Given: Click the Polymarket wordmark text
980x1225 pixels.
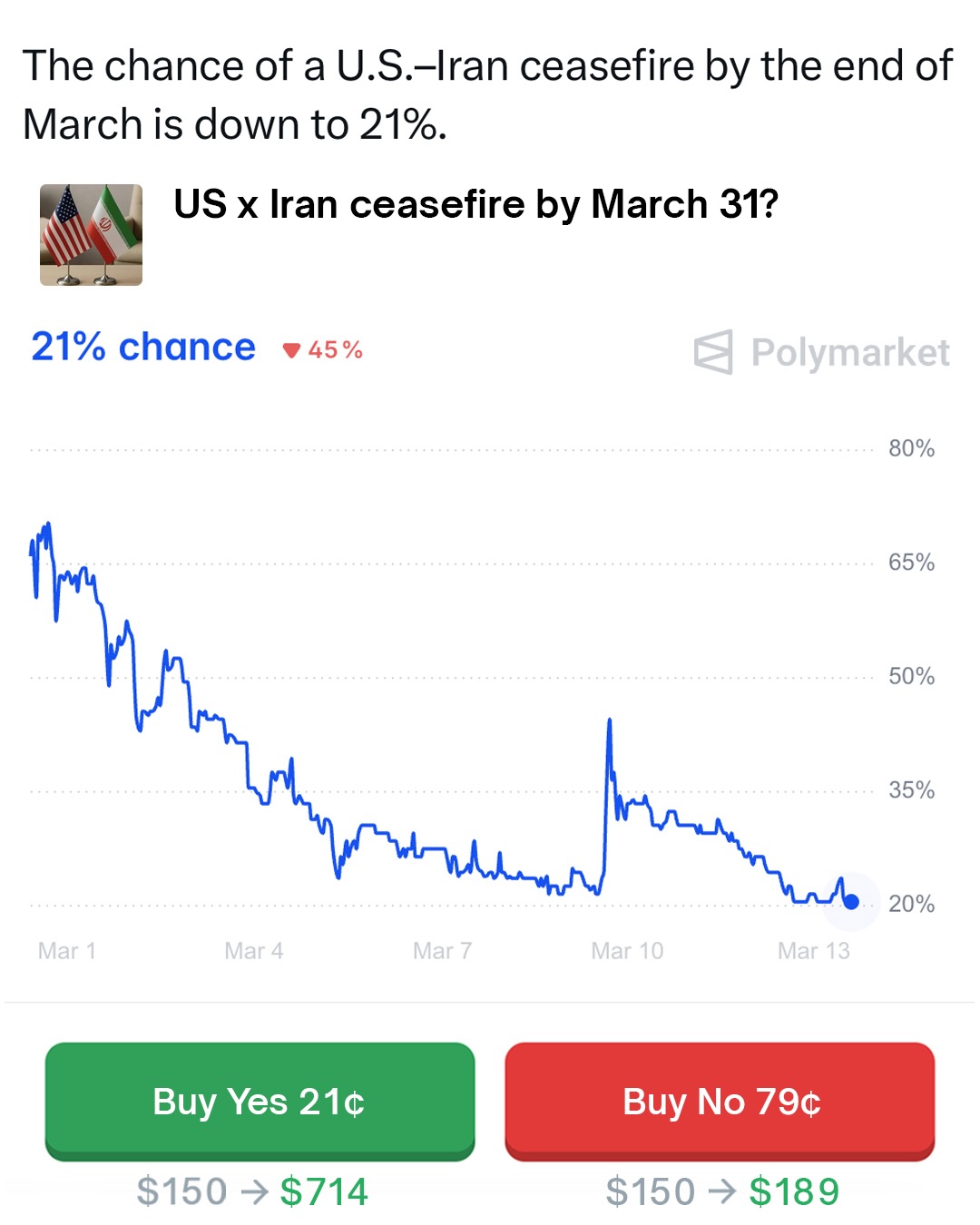Looking at the screenshot, I should tap(850, 352).
